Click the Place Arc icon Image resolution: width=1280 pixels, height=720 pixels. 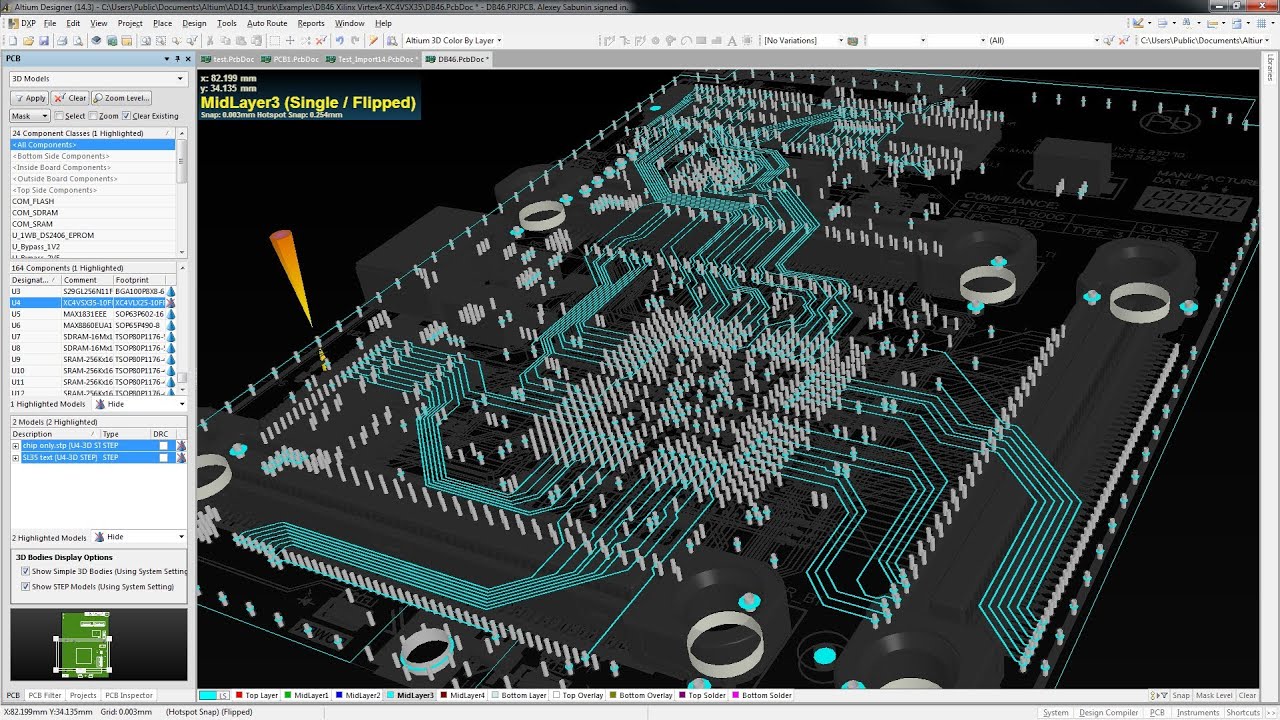coord(686,40)
